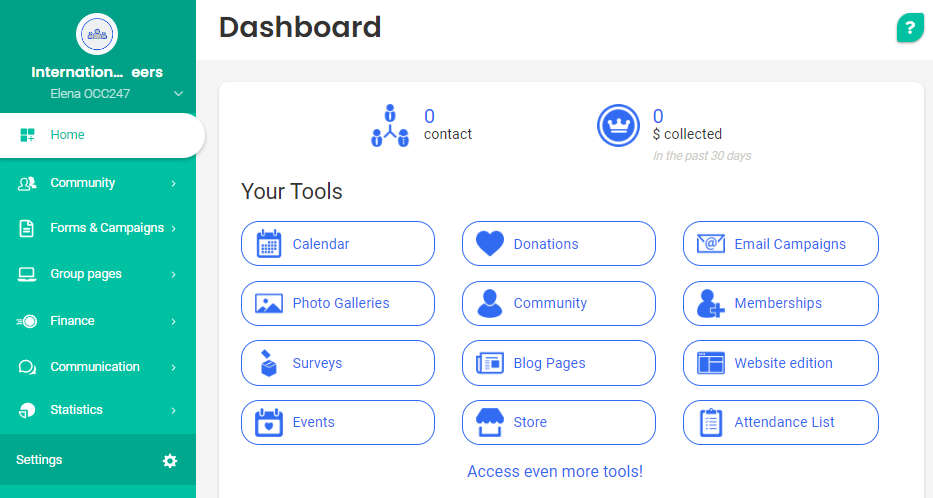Select Home in the sidebar
933x498 pixels.
click(x=67, y=135)
